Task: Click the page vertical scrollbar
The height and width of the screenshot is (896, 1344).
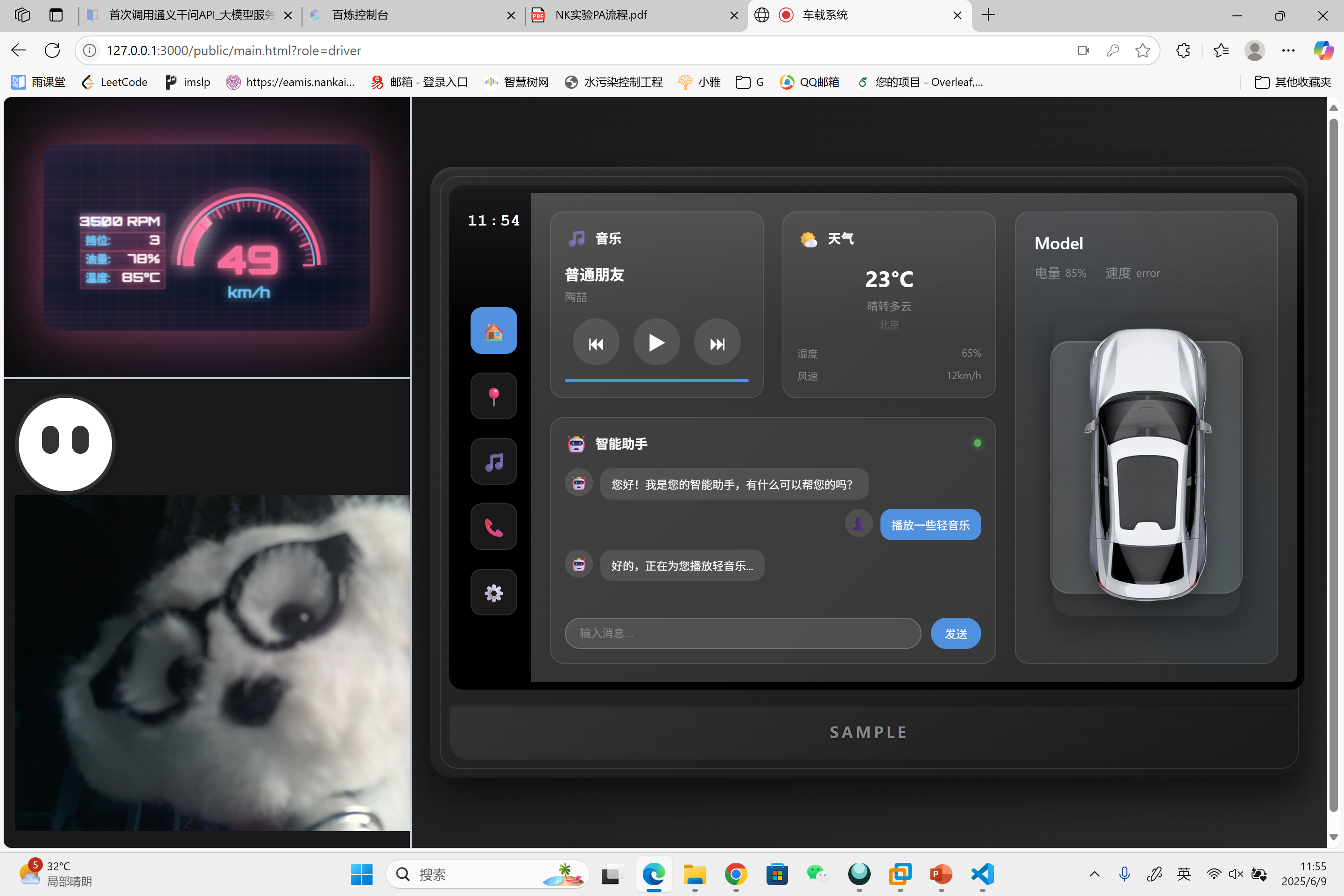Action: (x=1334, y=464)
